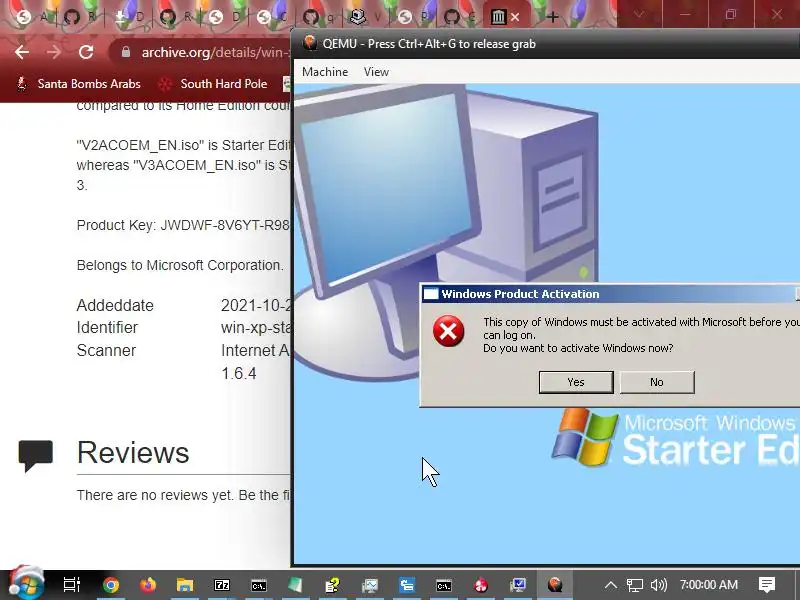Open Task View on the taskbar
The width and height of the screenshot is (800, 600).
pos(71,585)
